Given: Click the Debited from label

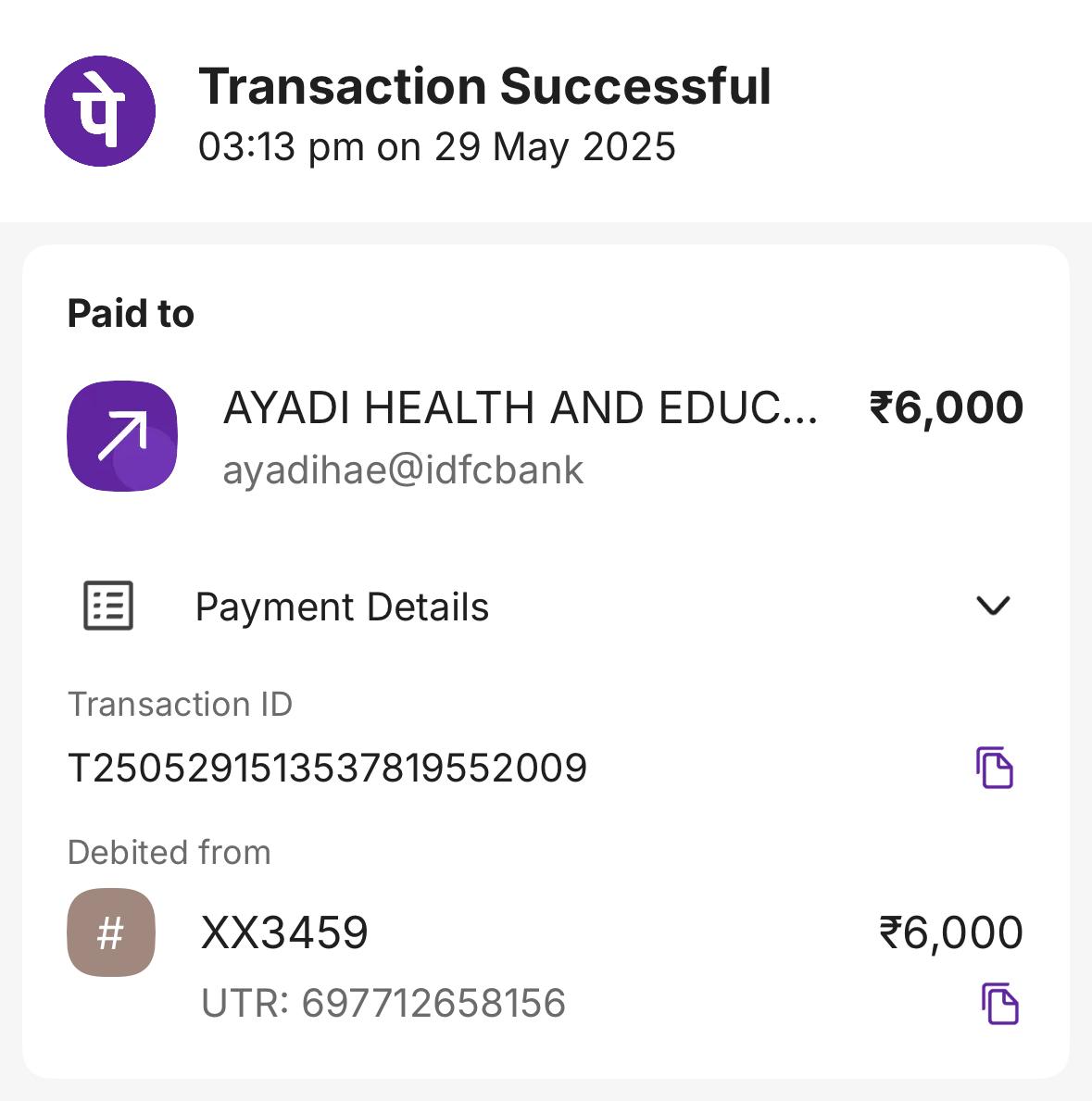Looking at the screenshot, I should pyautogui.click(x=169, y=853).
